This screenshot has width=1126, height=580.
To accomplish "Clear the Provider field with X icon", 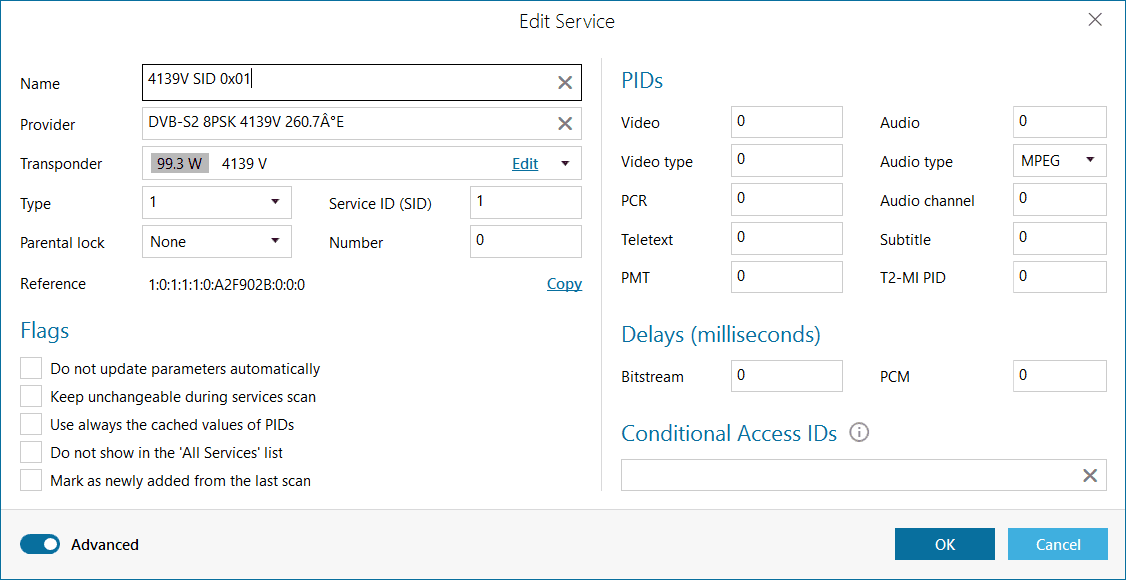I will coord(565,123).
